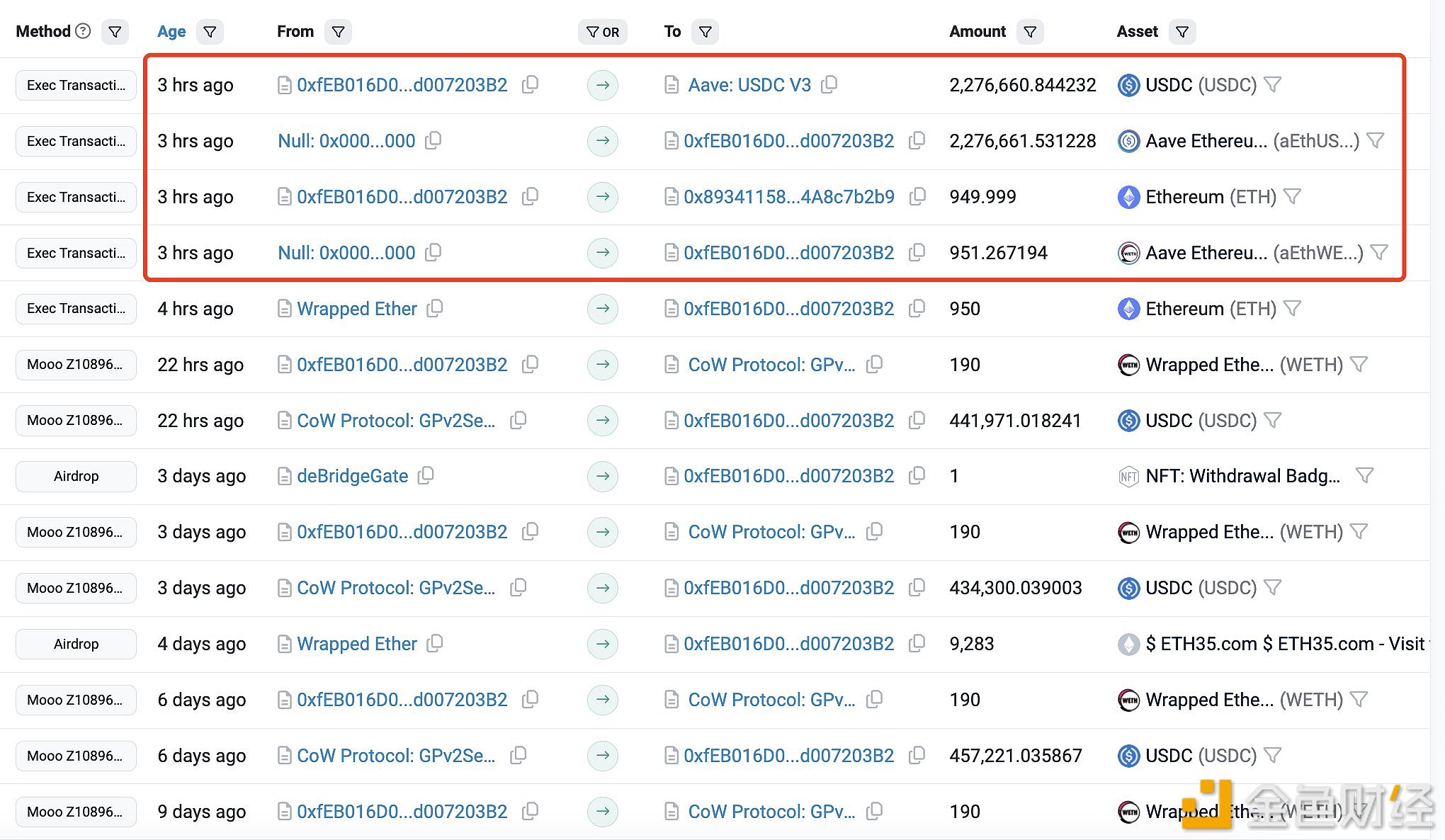The width and height of the screenshot is (1445, 840).
Task: Click the amount 9,283
Action: click(972, 644)
